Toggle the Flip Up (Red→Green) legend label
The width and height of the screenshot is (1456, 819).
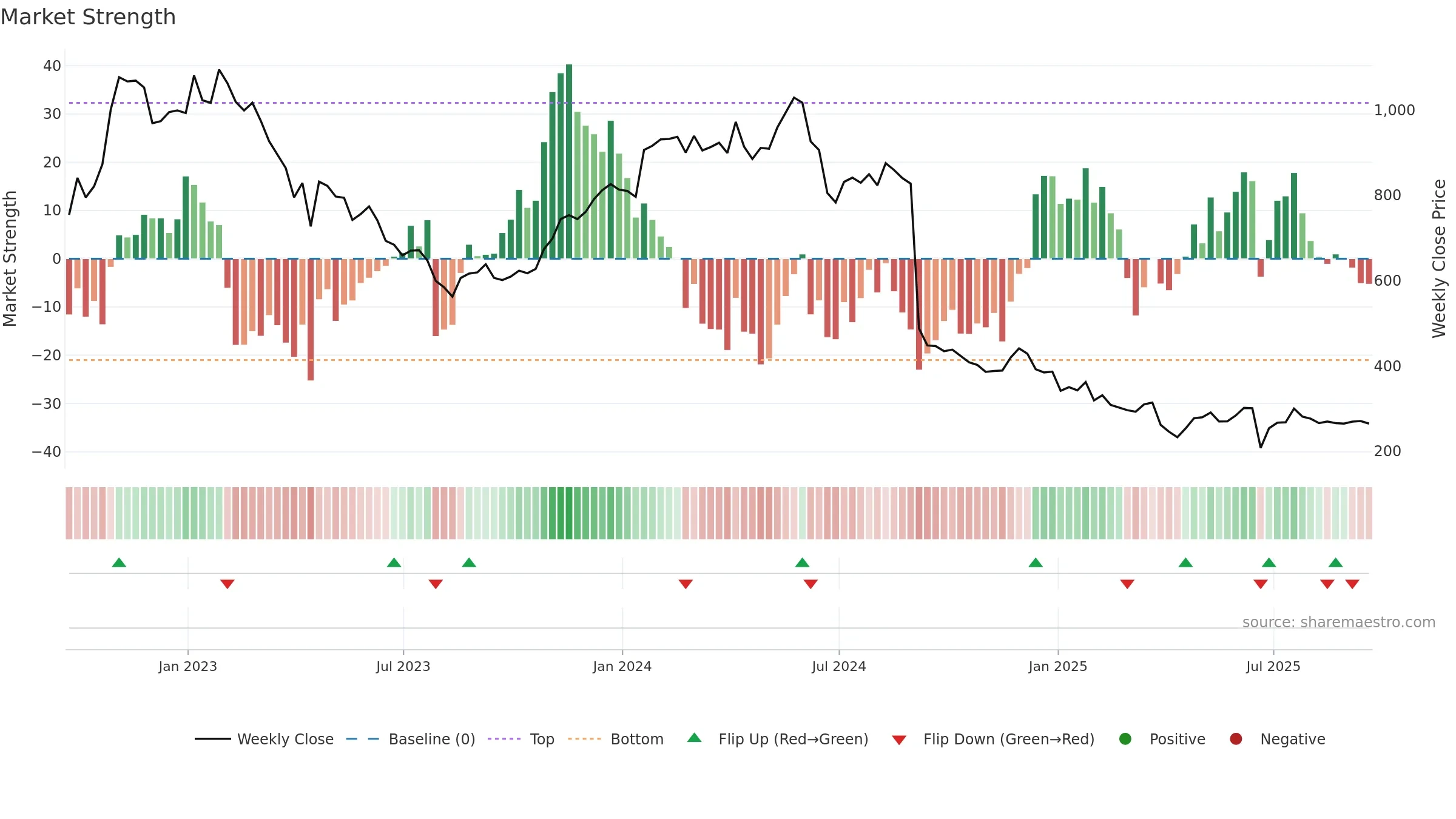pyautogui.click(x=794, y=739)
